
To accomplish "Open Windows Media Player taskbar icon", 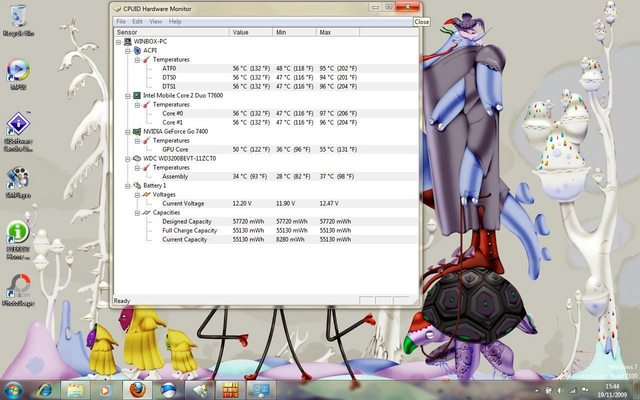I will [x=105, y=390].
